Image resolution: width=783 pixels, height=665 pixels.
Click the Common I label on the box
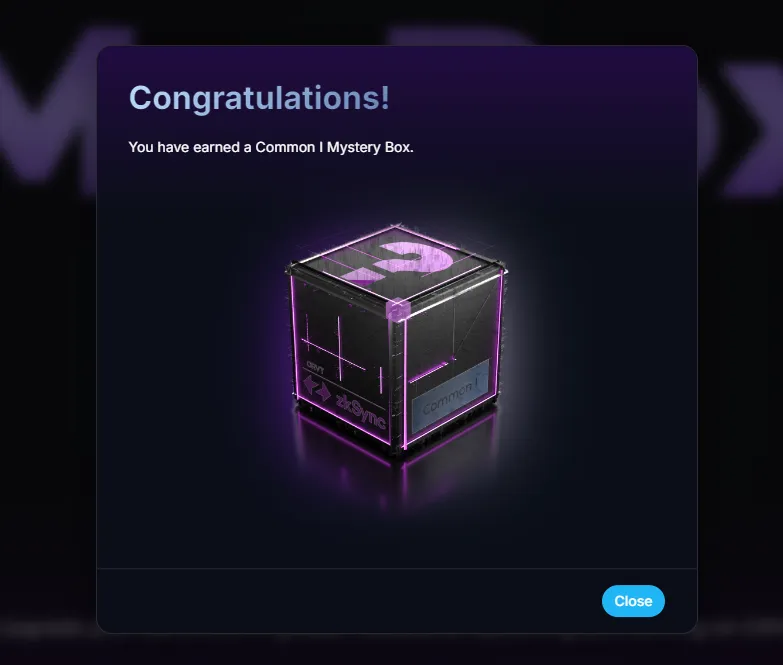tap(450, 396)
